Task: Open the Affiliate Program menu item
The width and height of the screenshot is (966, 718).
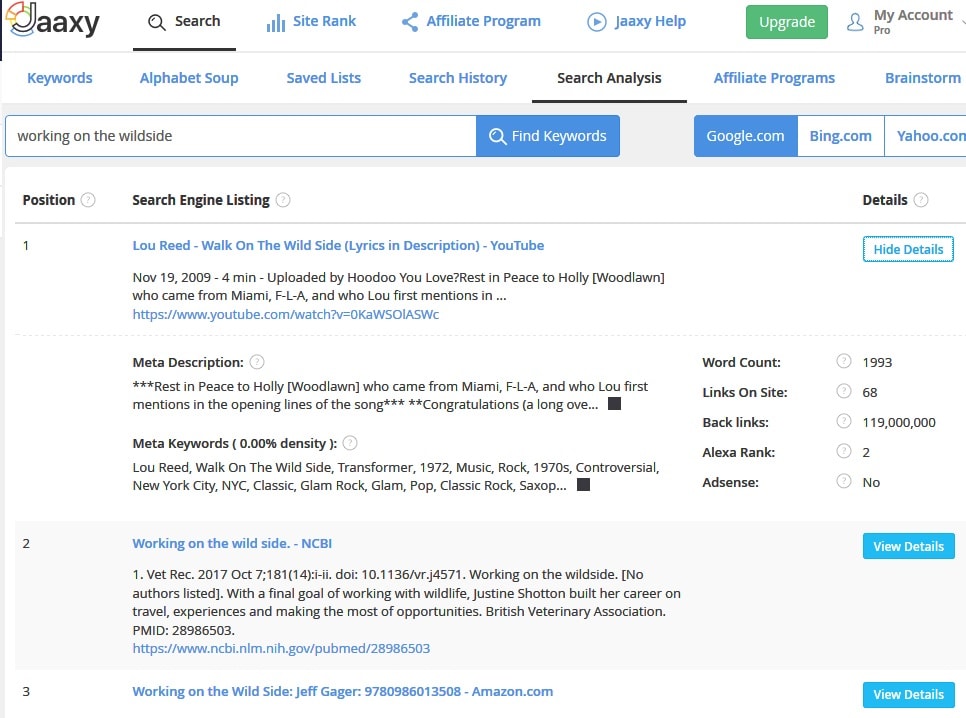Action: click(x=471, y=22)
